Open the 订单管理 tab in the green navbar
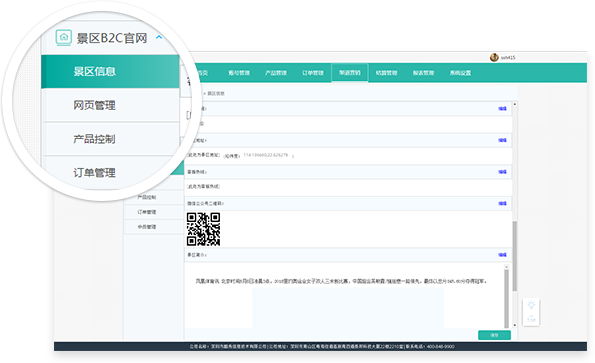The height and width of the screenshot is (363, 595). click(313, 73)
